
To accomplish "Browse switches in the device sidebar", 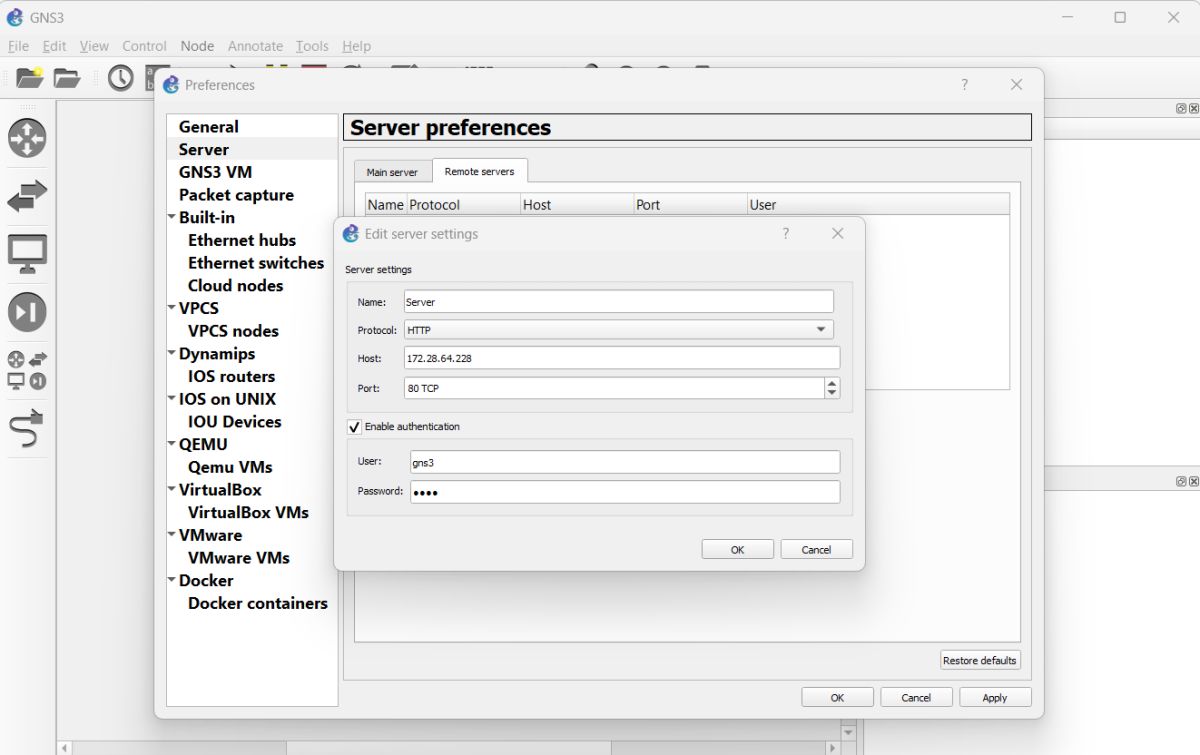I will [x=27, y=196].
